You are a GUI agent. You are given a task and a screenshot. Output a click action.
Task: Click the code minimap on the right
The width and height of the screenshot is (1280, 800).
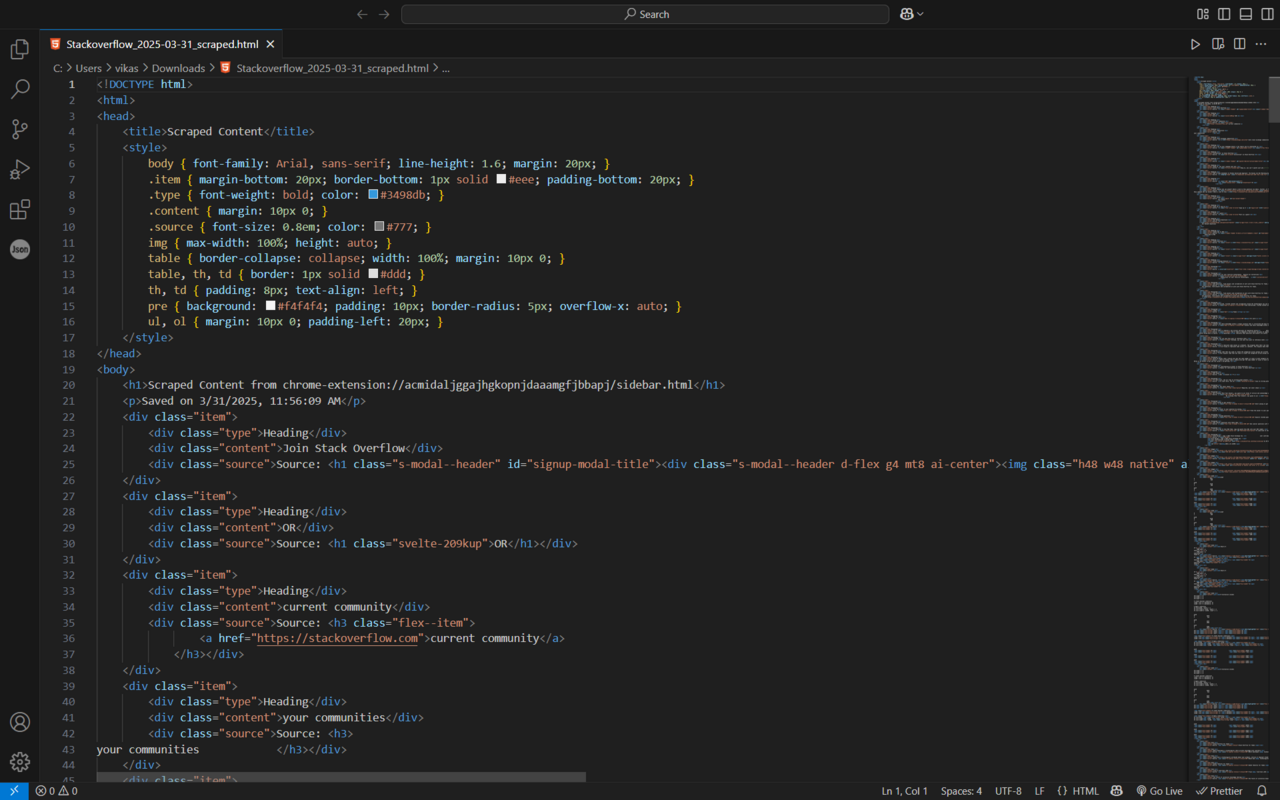point(1230,430)
